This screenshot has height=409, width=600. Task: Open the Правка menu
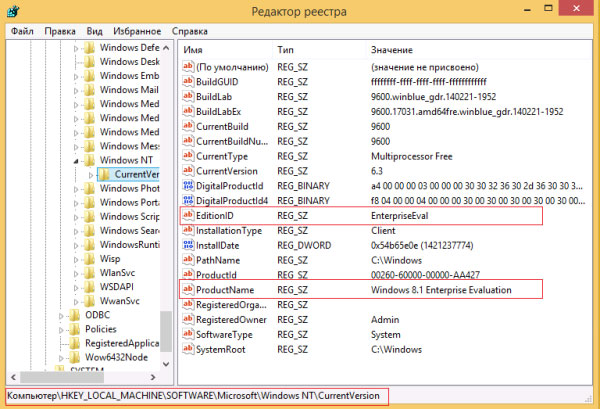[60, 31]
